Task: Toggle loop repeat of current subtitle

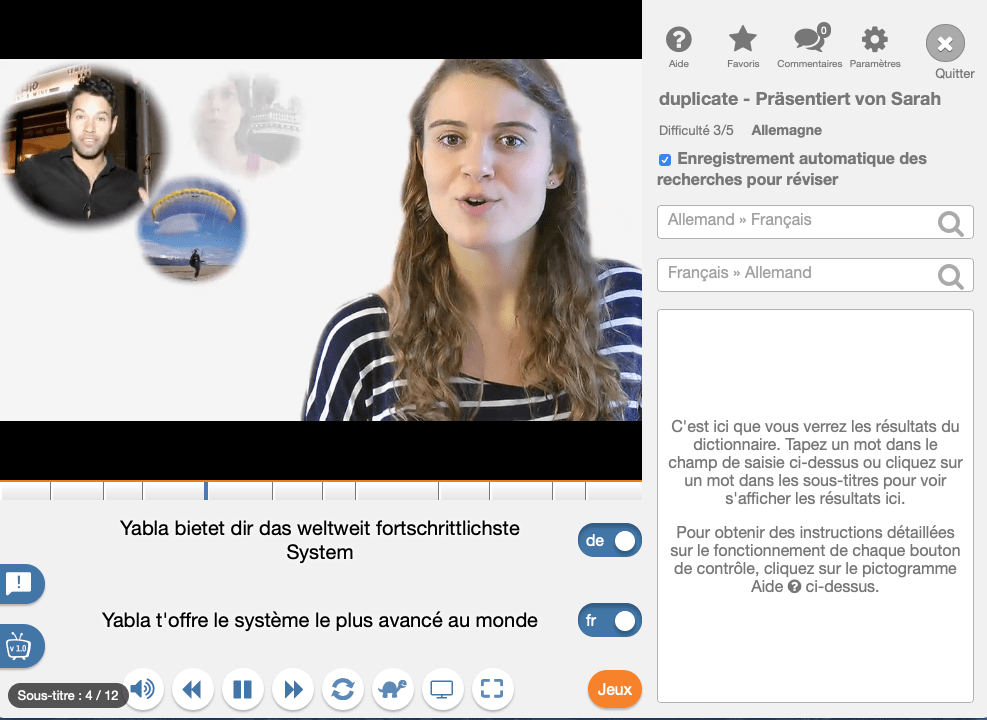Action: 343,689
